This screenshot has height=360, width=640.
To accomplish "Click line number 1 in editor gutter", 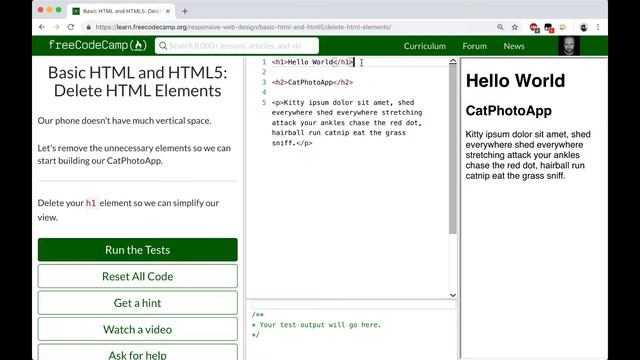I will coord(264,62).
